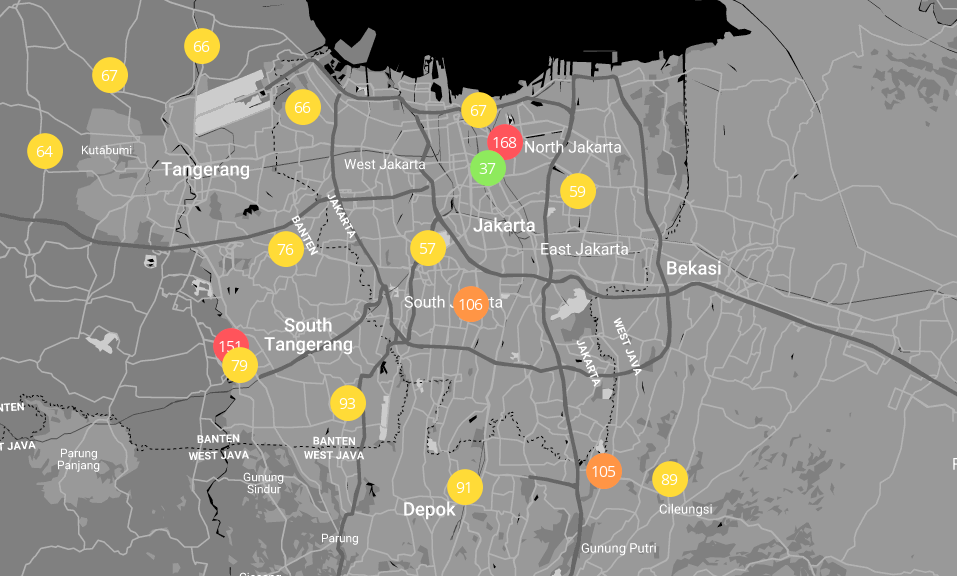Image resolution: width=957 pixels, height=576 pixels.
Task: Open the 67 marker in the top-left area
Action: coord(109,74)
